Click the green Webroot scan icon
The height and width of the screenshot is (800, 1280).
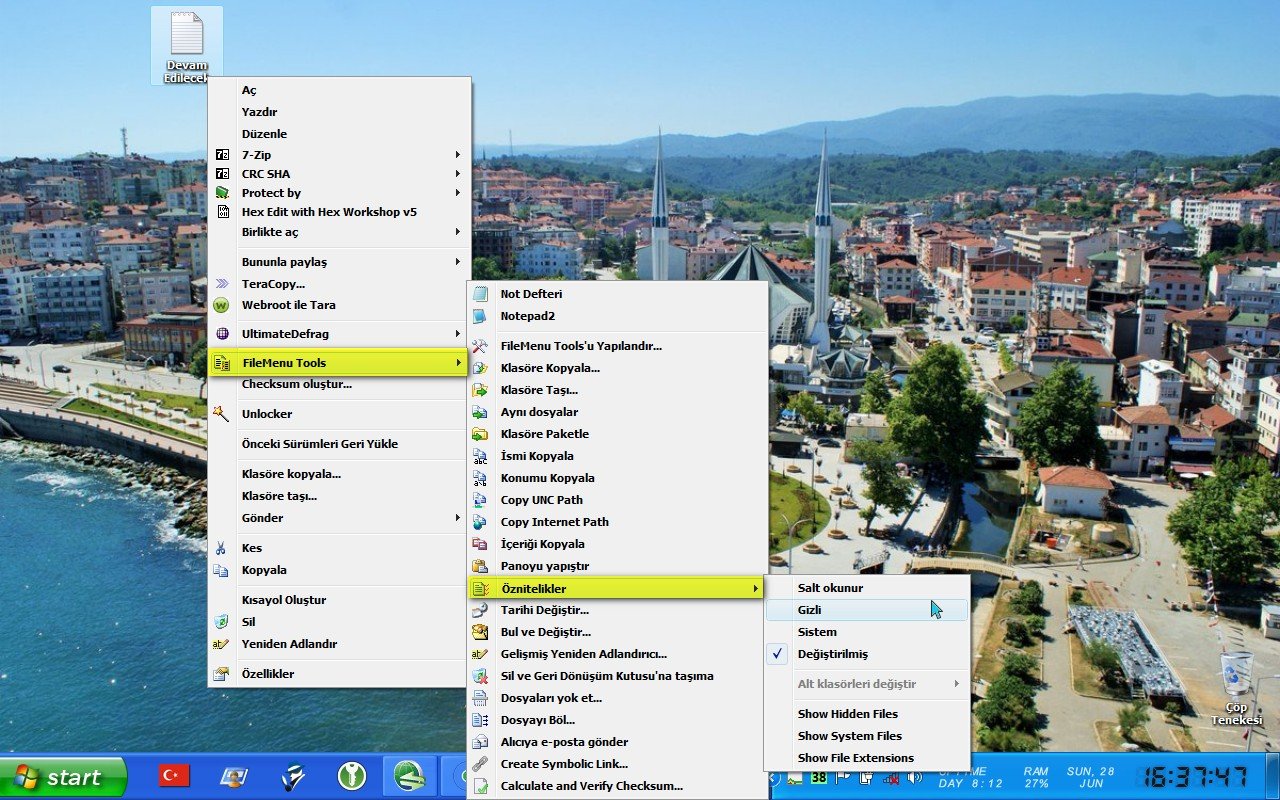point(222,305)
